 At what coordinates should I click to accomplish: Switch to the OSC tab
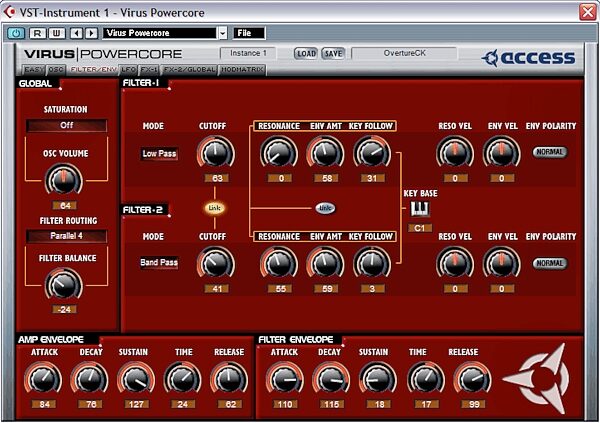tap(56, 70)
